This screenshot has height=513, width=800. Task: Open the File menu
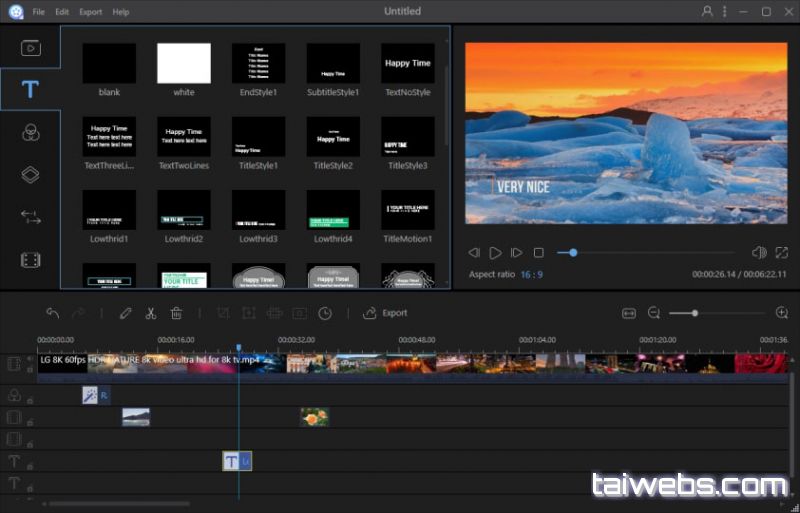coord(38,12)
